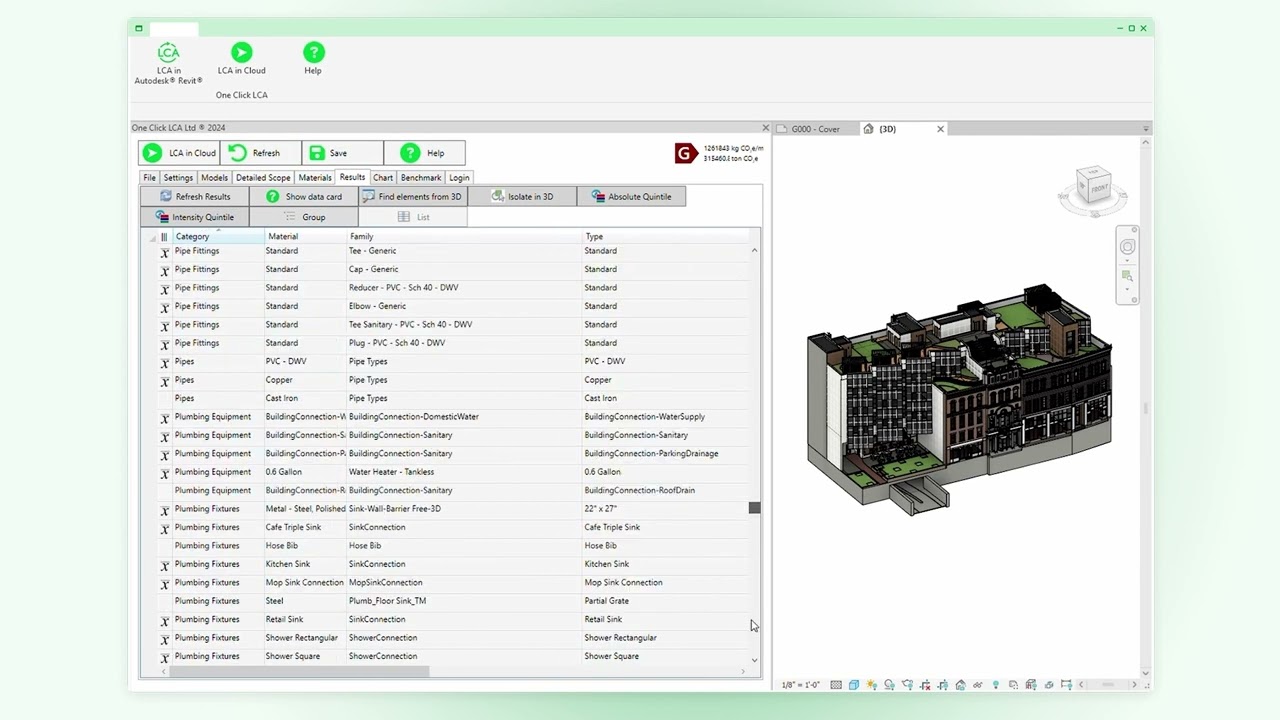1280x720 pixels.
Task: Open the Show Rendering Dialog teapot icon
Action: (908, 685)
